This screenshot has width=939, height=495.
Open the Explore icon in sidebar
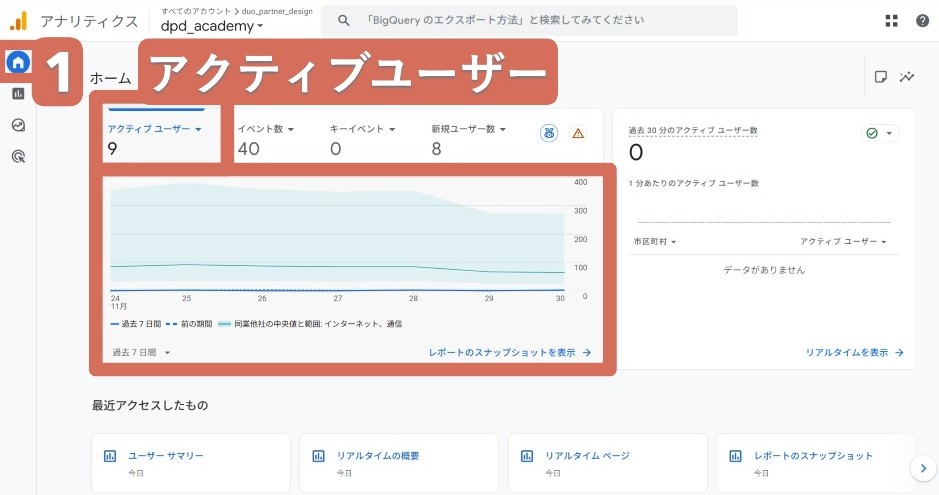tap(18, 125)
